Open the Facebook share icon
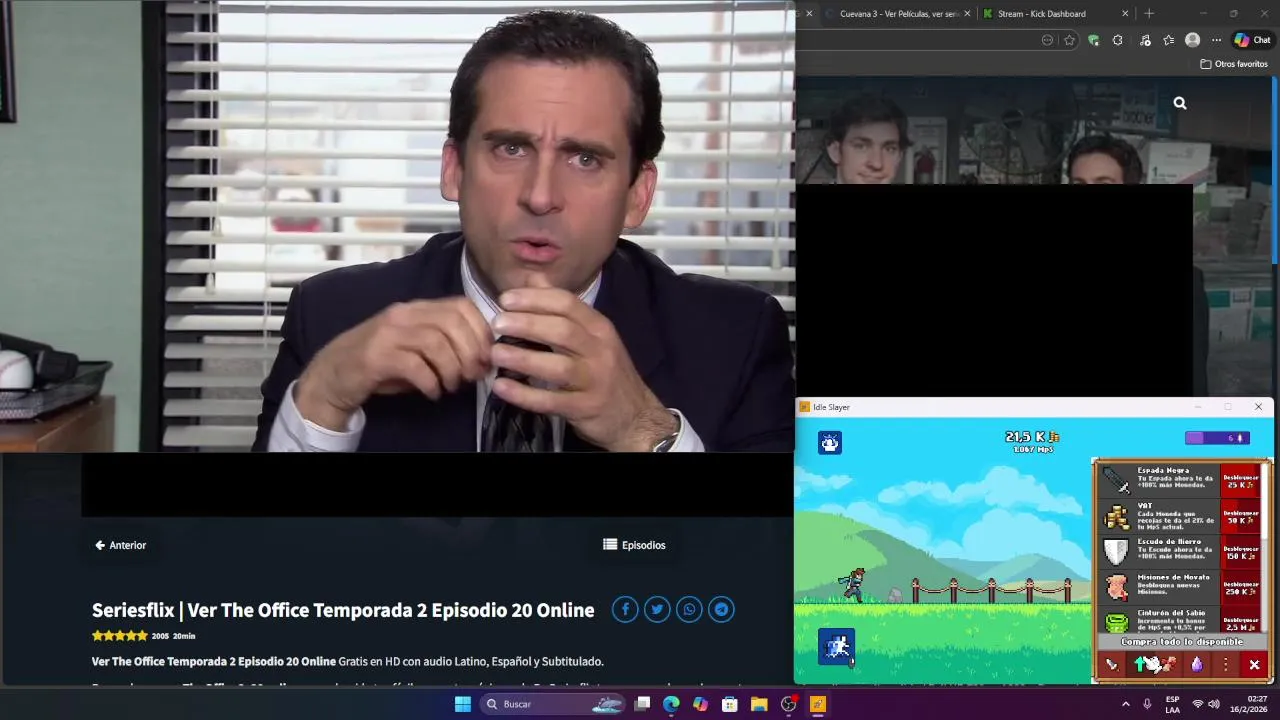This screenshot has width=1280, height=720. 625,609
